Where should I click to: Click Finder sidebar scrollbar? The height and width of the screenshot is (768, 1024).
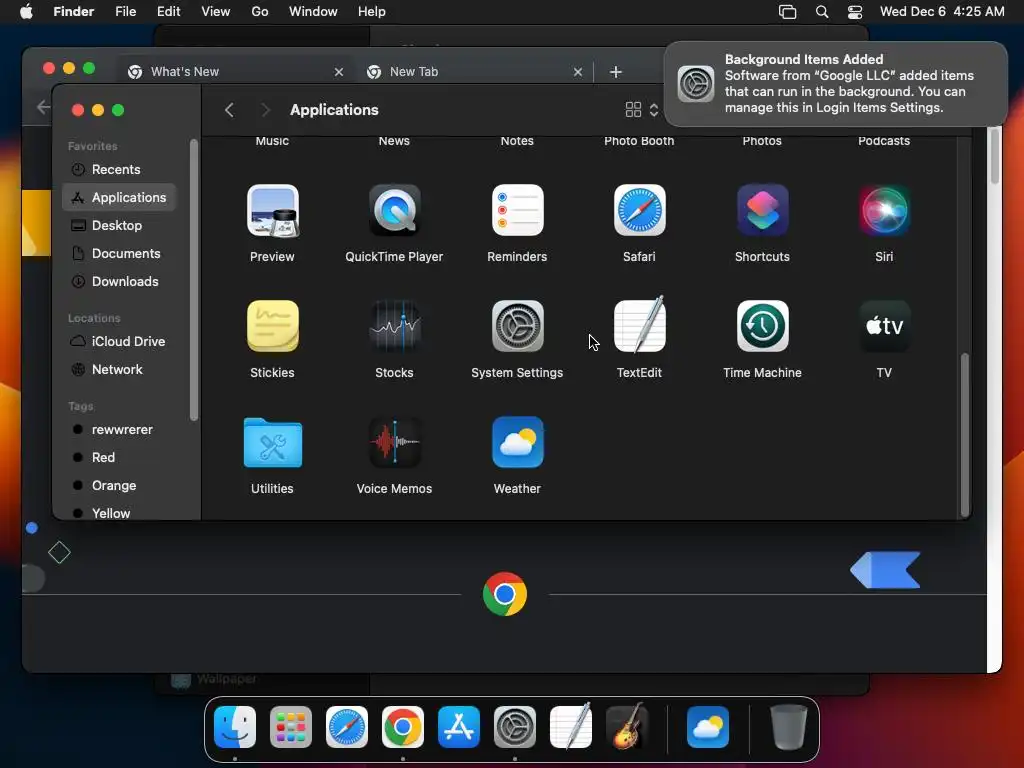tap(193, 280)
